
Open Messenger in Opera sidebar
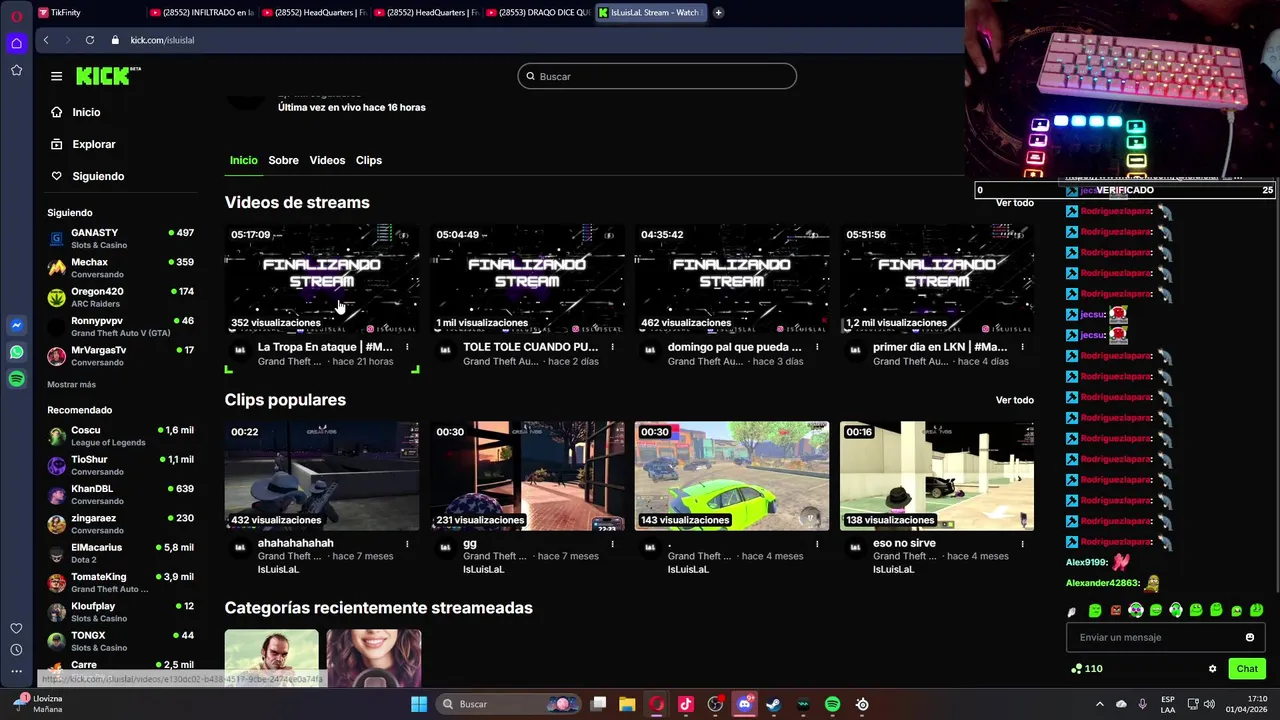(16, 325)
